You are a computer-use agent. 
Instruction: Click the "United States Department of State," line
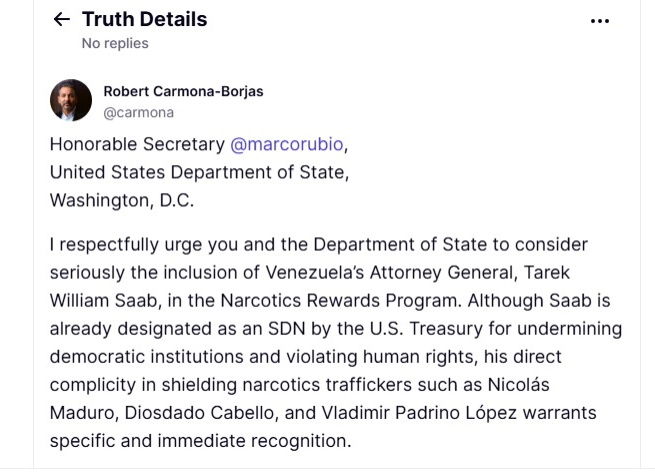[199, 171]
